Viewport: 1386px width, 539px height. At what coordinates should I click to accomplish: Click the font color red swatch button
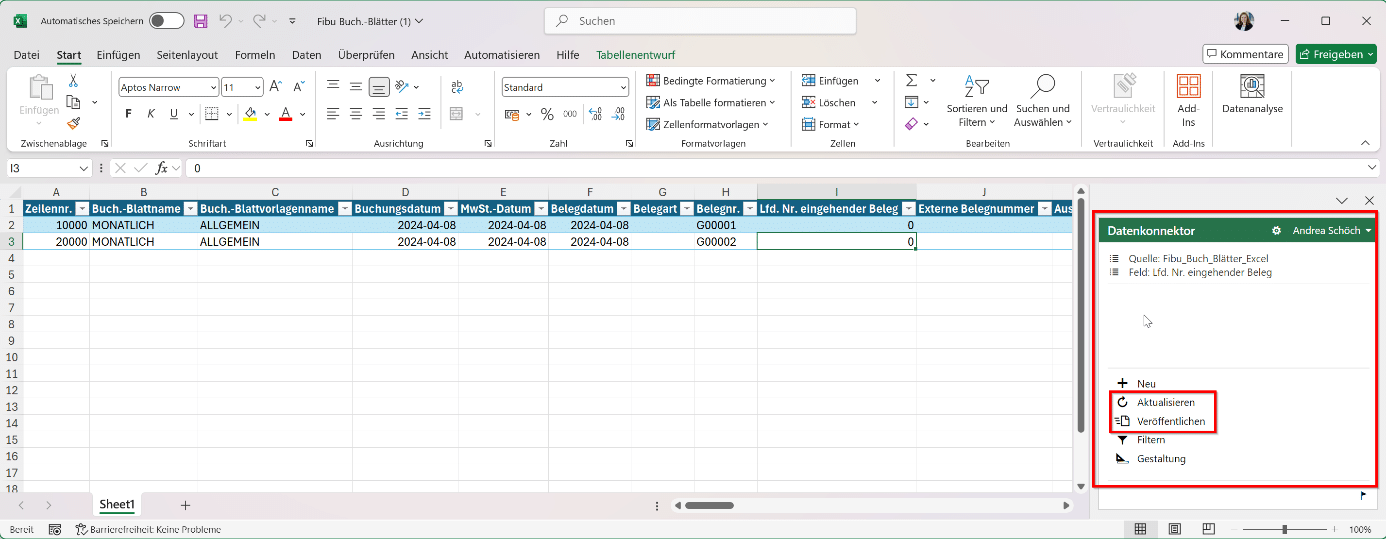[285, 114]
